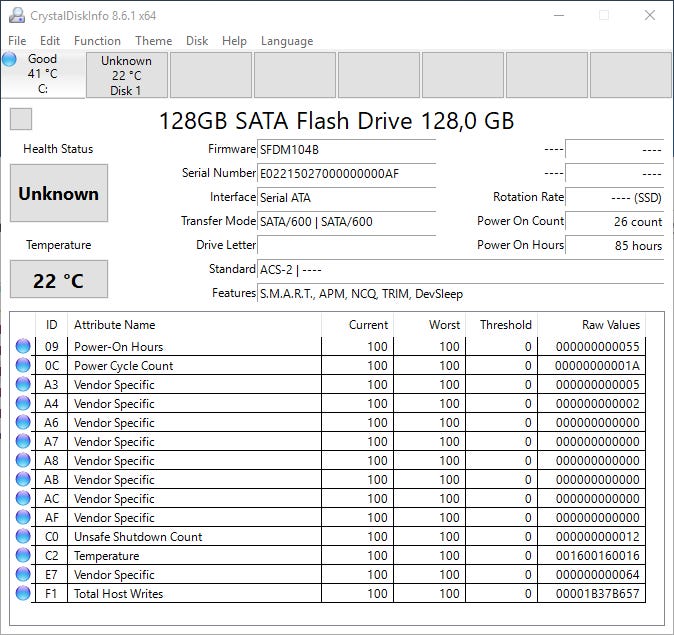Click the CrystalDiskInfo app icon in title bar
674x635 pixels.
[x=17, y=16]
